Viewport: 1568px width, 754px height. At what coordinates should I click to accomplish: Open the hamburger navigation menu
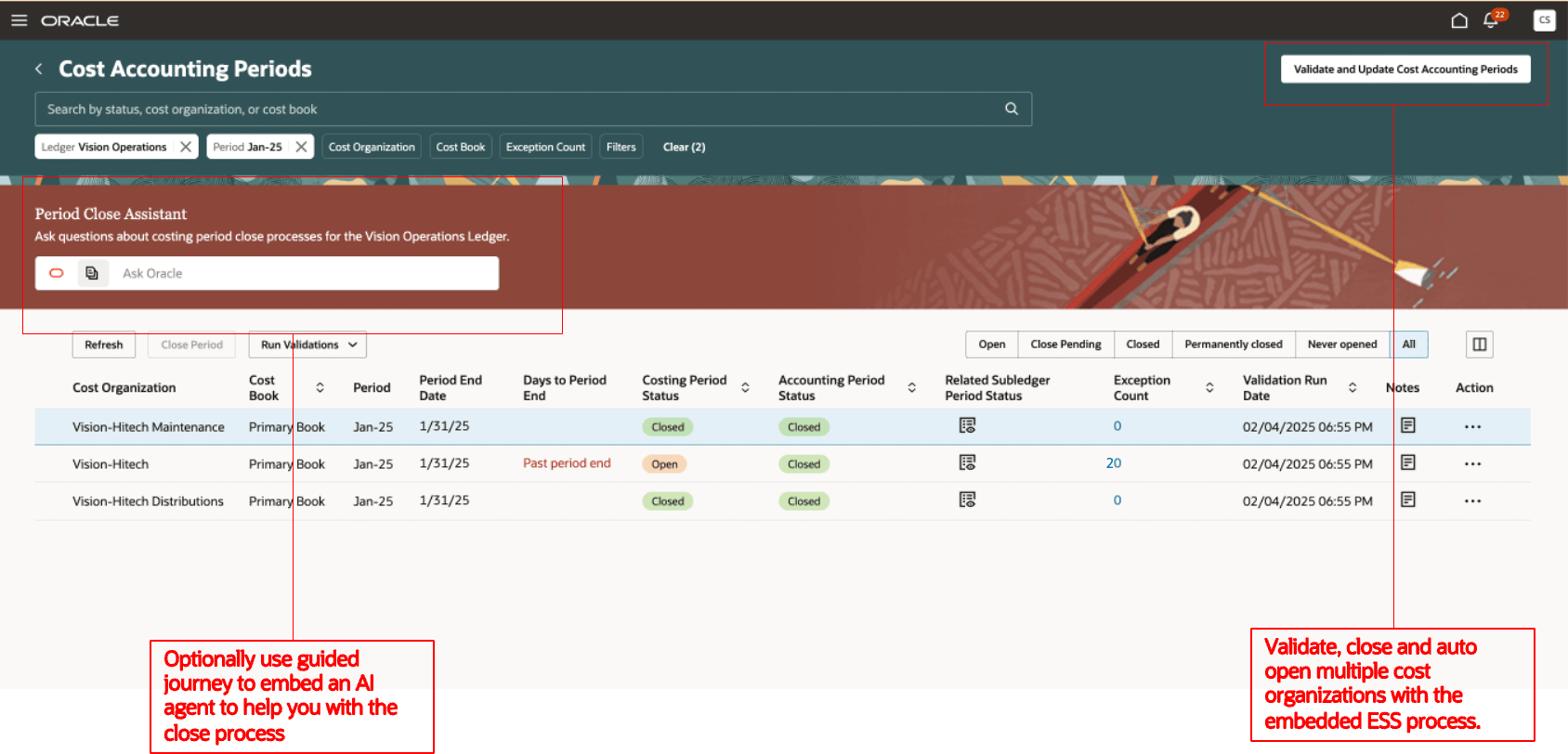click(x=19, y=20)
